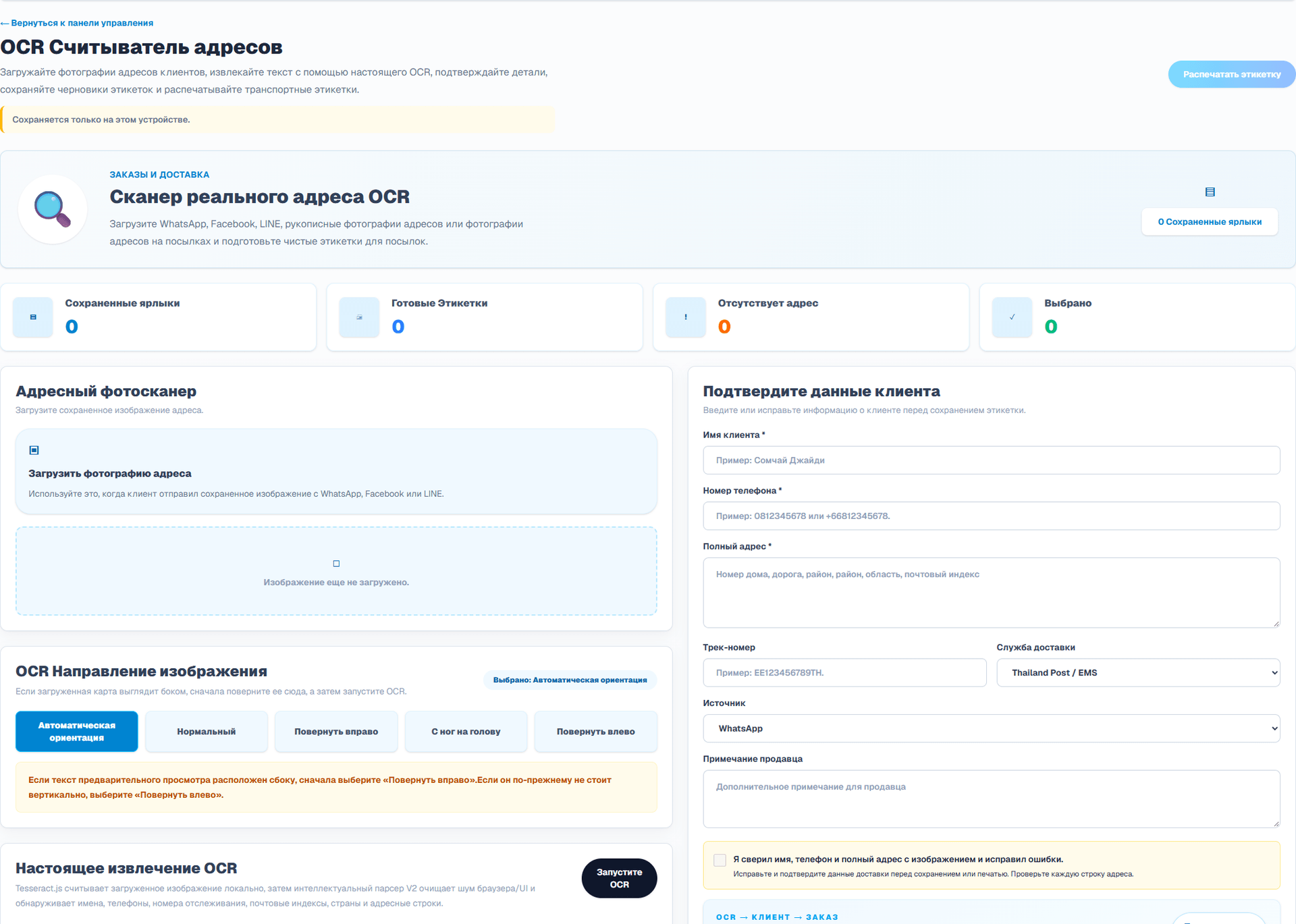This screenshot has width=1296, height=924.
Task: Click the OCR → КЛИЕНТ → ЗАКАЗ heading
Action: click(777, 917)
